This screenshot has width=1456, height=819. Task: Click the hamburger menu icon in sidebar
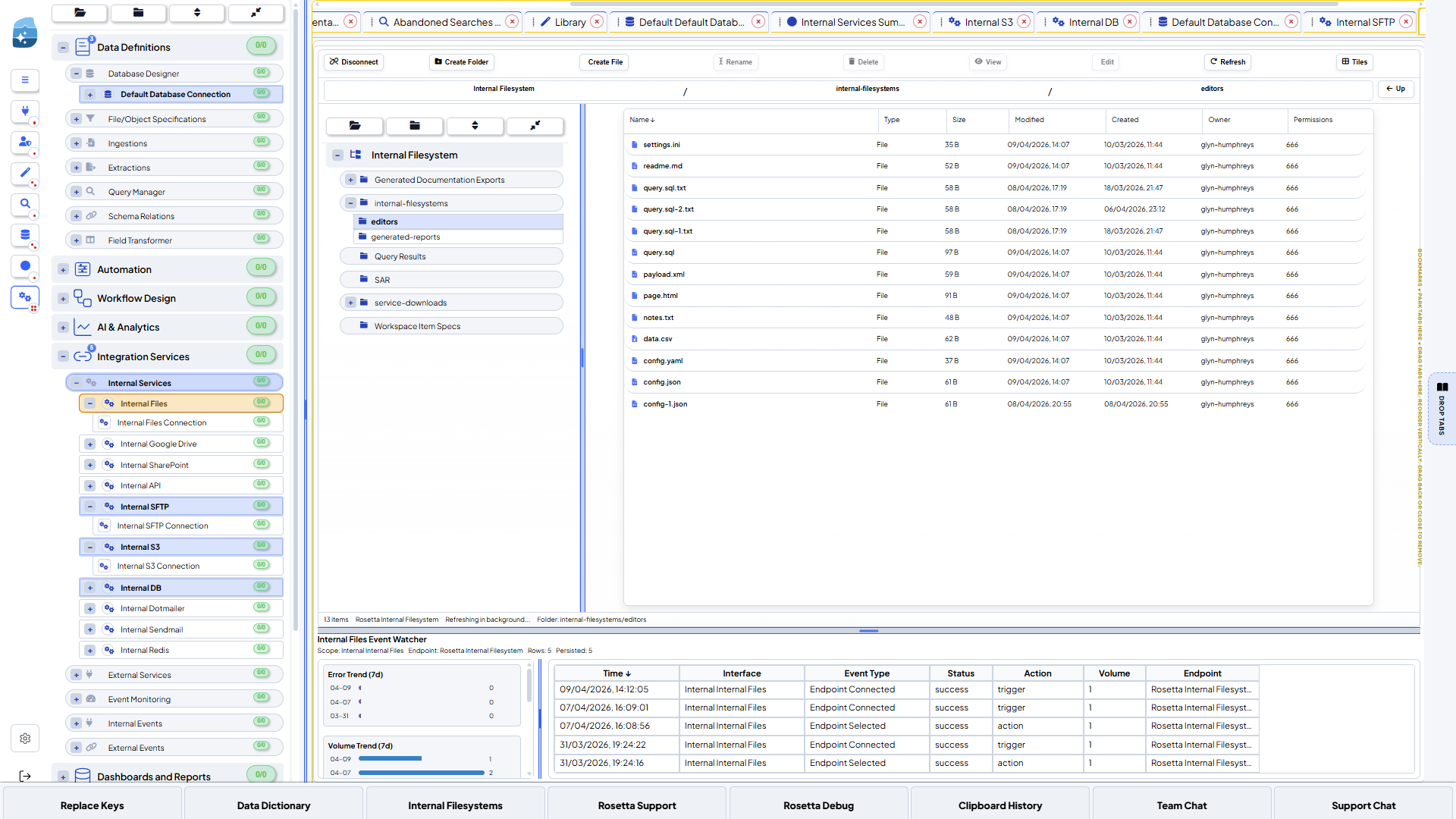[25, 80]
